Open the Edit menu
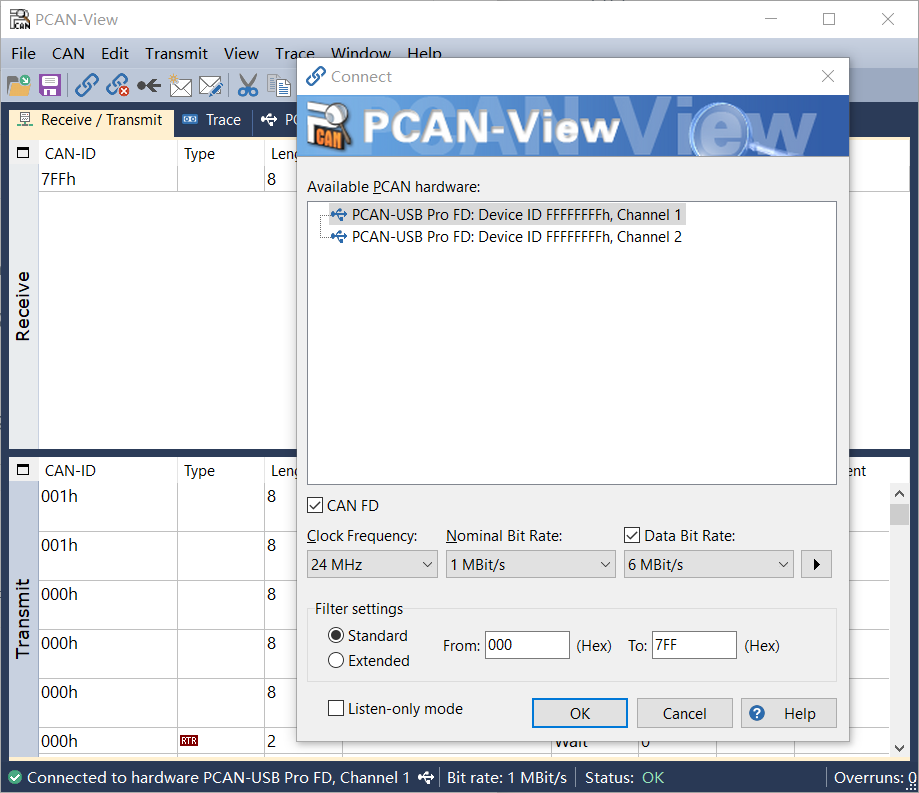The image size is (919, 793). (114, 53)
